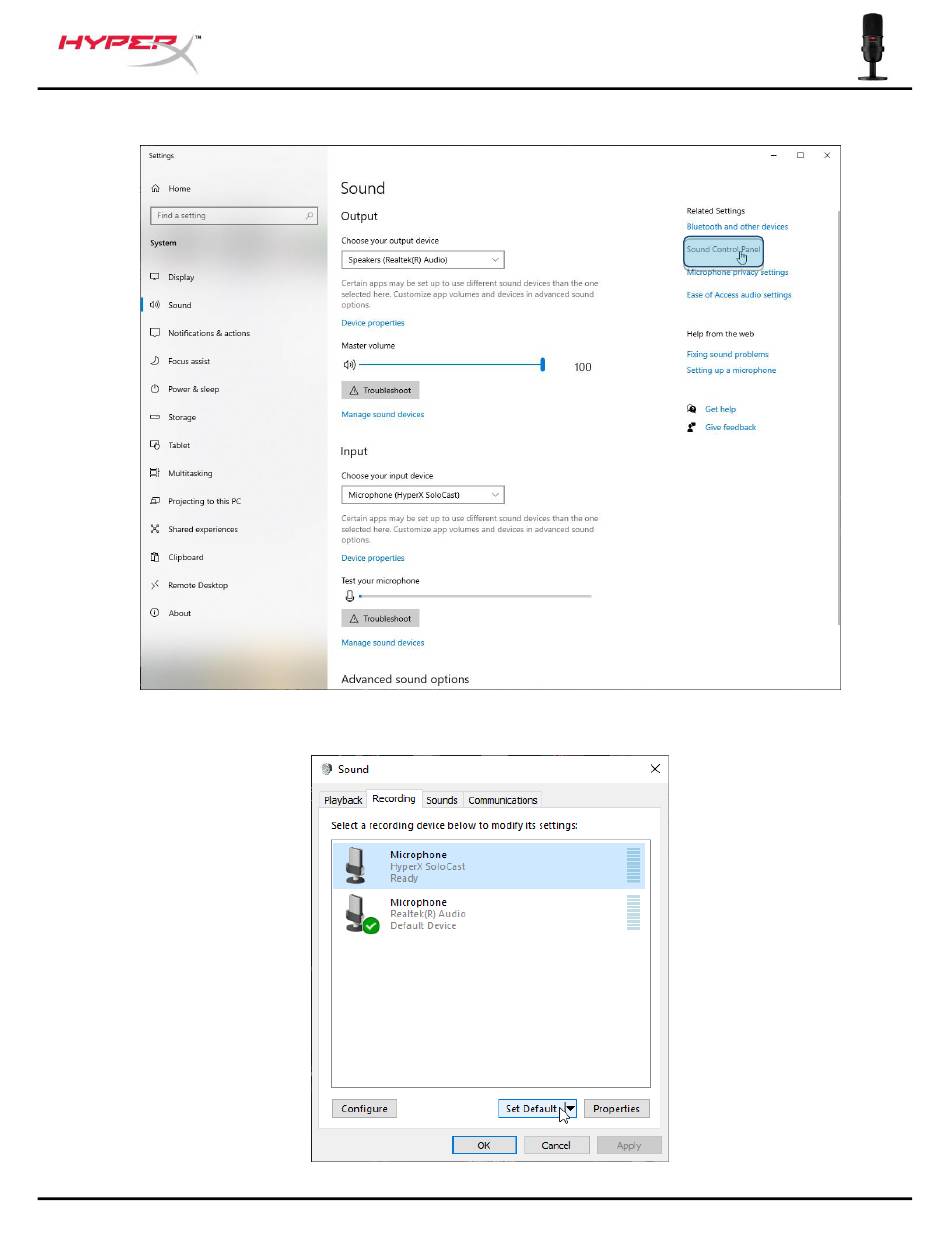The image size is (950, 1260).
Task: Click the Get help link text
Action: (720, 409)
